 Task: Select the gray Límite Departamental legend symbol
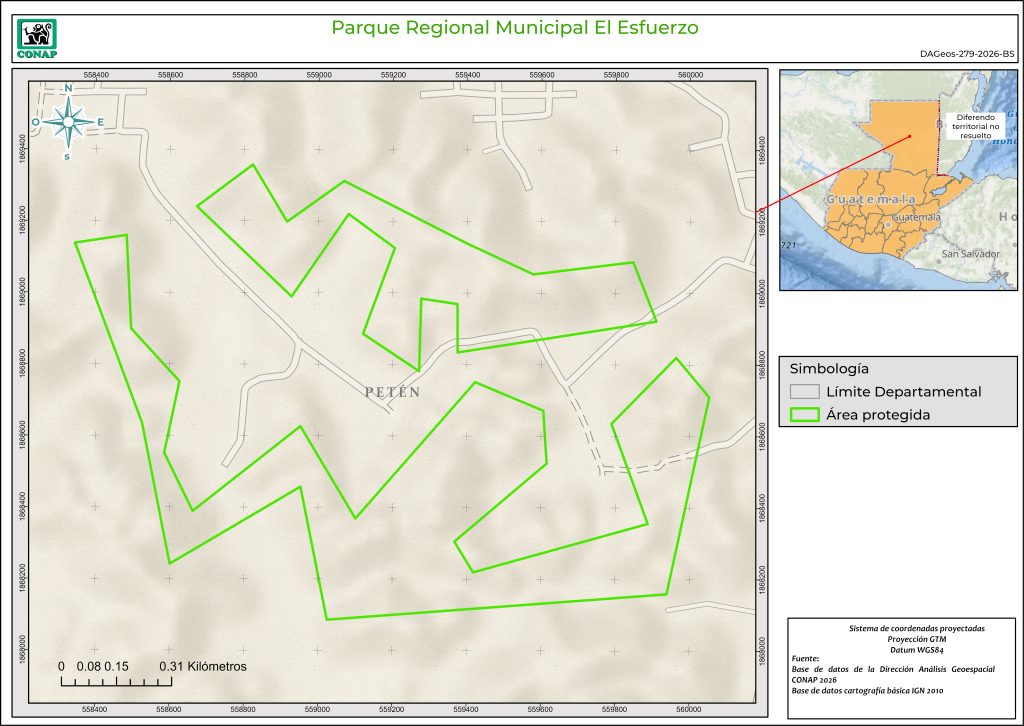803,392
